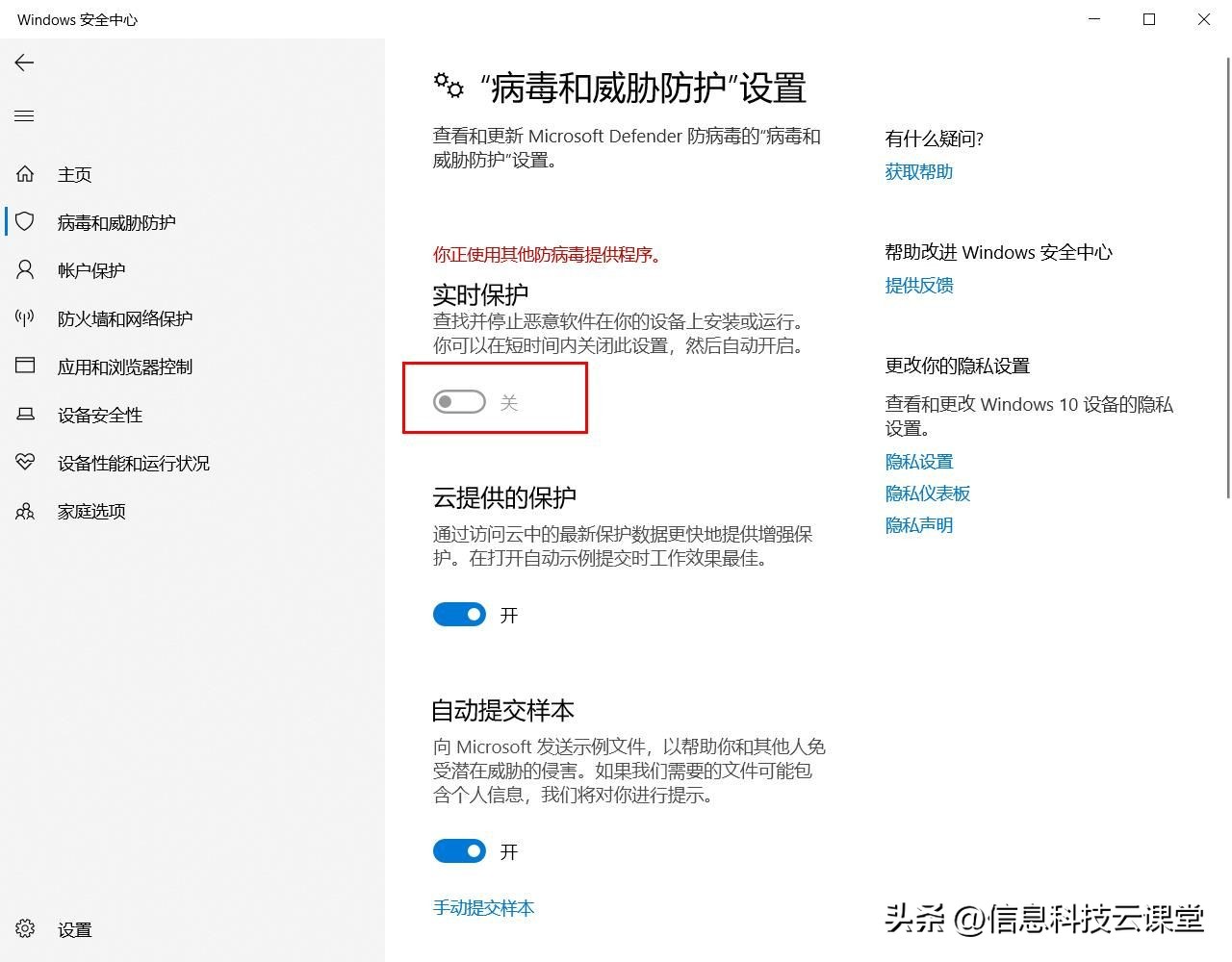Open the 主页 home page from sidebar
The width and height of the screenshot is (1232, 962).
74,174
